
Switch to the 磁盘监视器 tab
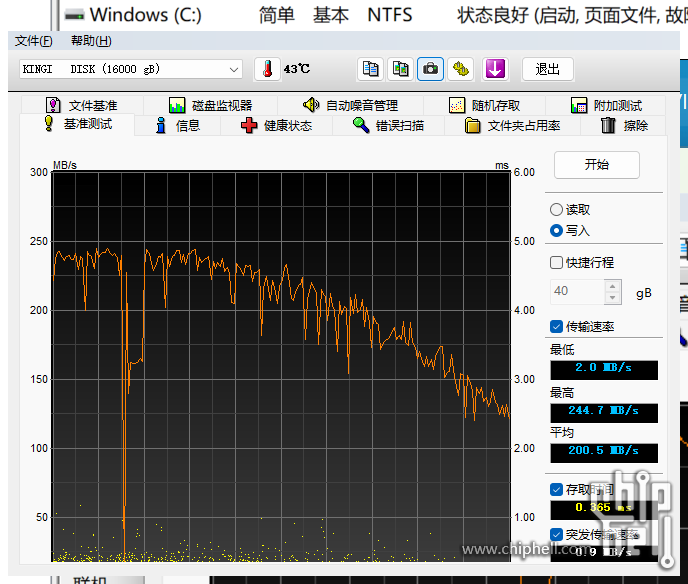pyautogui.click(x=211, y=105)
